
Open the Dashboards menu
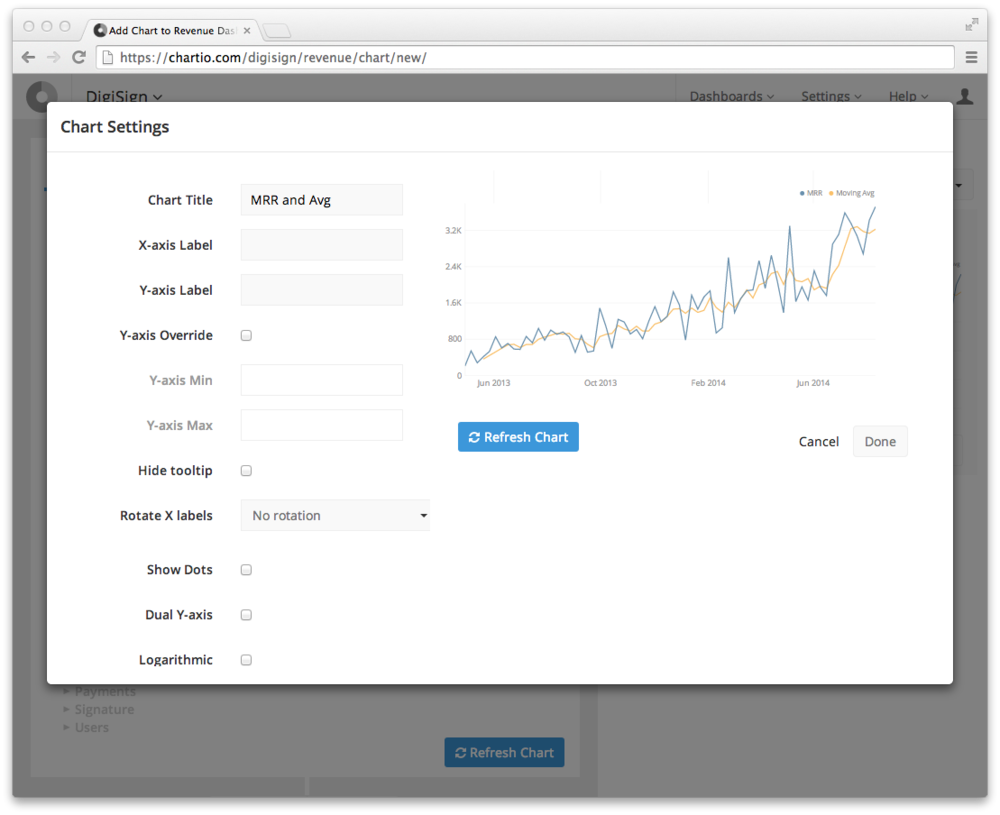(732, 97)
